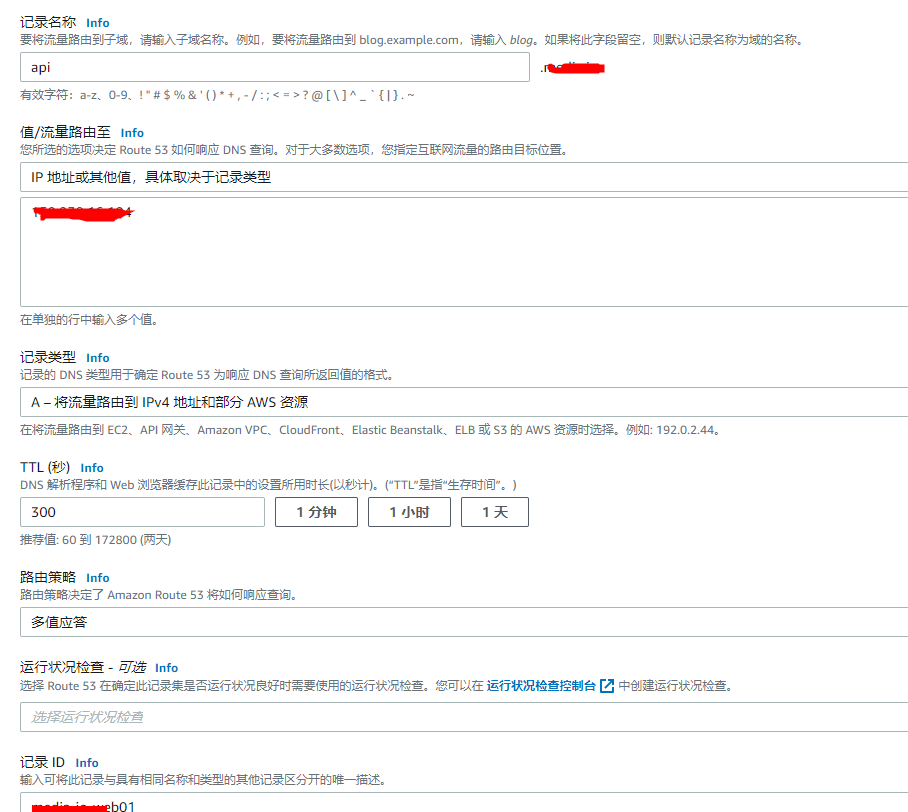908x812 pixels.
Task: Click Info next to 值/流量路由至
Action: 131,132
